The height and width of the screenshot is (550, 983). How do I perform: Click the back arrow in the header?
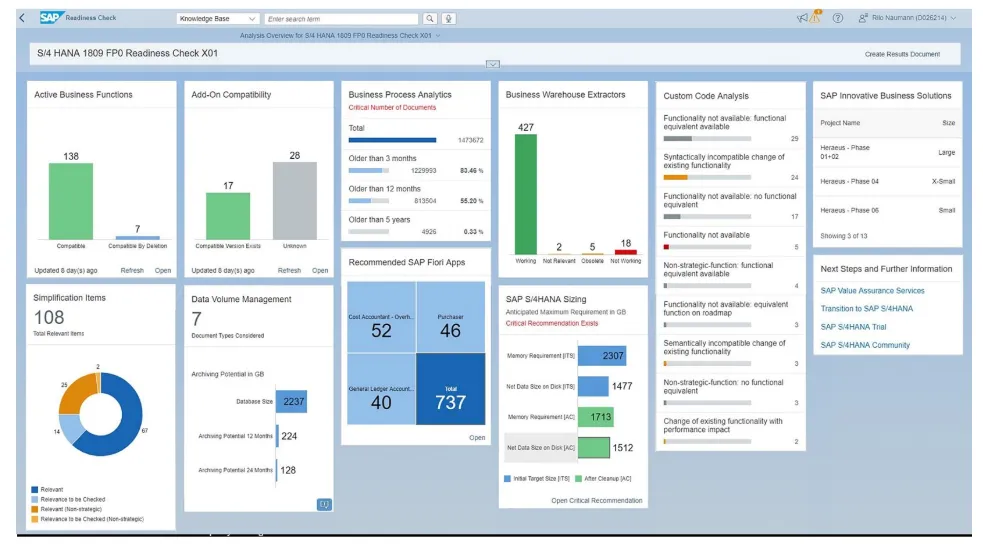pyautogui.click(x=22, y=18)
